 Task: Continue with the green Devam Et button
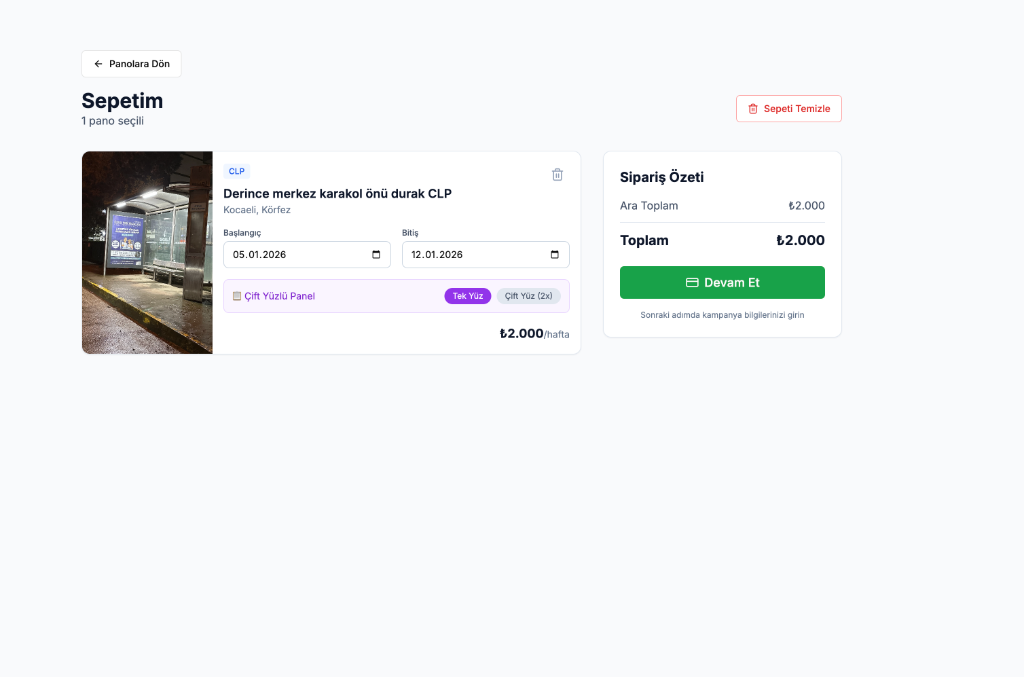click(x=722, y=282)
